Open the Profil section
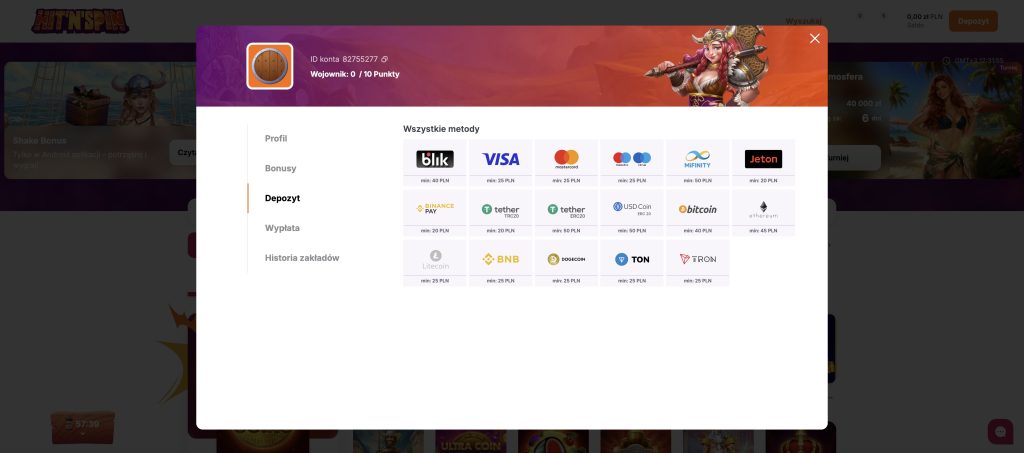The height and width of the screenshot is (453, 1024). 276,138
